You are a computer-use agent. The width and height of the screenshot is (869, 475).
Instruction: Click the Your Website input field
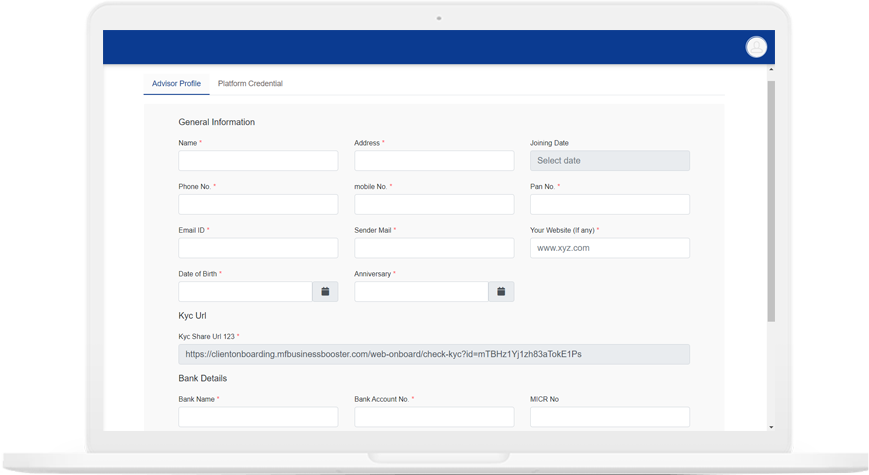(609, 248)
